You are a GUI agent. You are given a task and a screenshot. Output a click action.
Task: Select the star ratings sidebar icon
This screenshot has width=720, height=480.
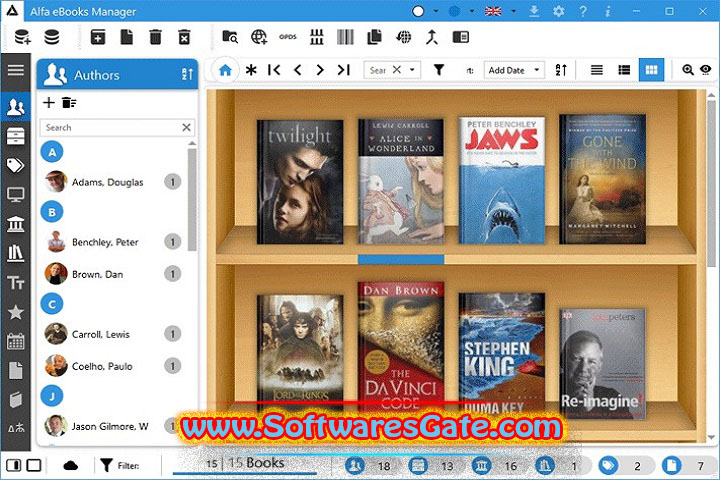coord(16,312)
